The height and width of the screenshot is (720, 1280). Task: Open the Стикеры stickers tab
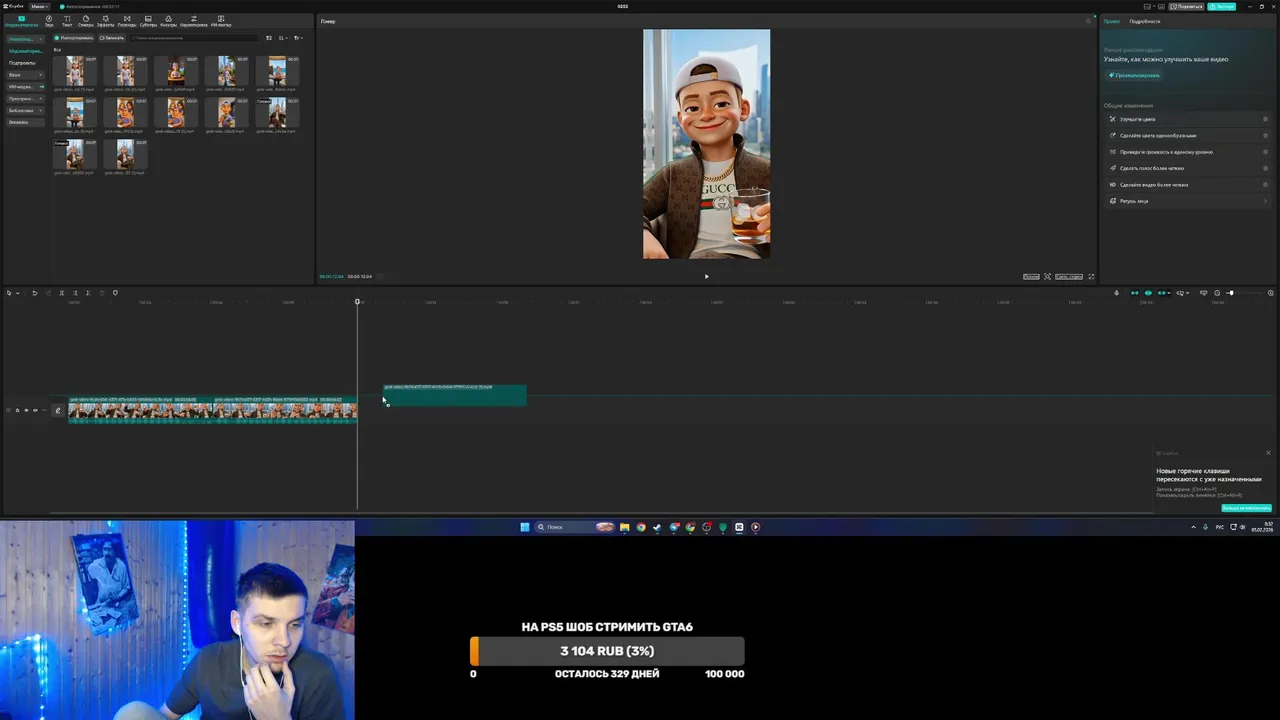pos(86,21)
